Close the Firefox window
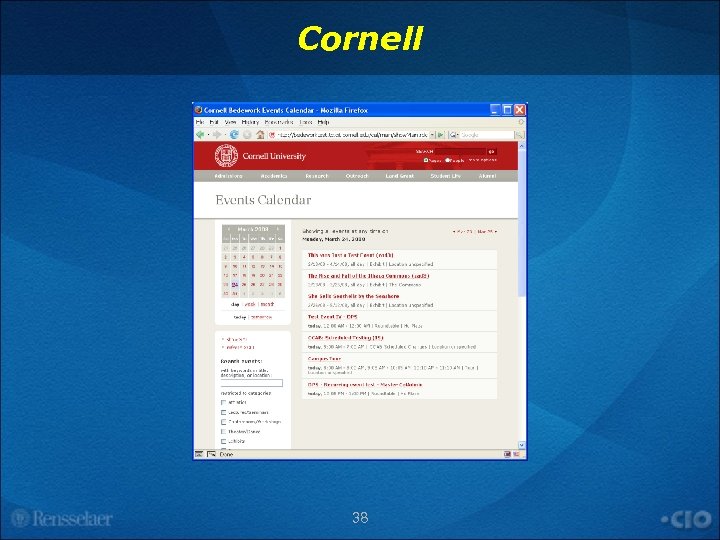Image resolution: width=720 pixels, height=540 pixels. pos(519,110)
